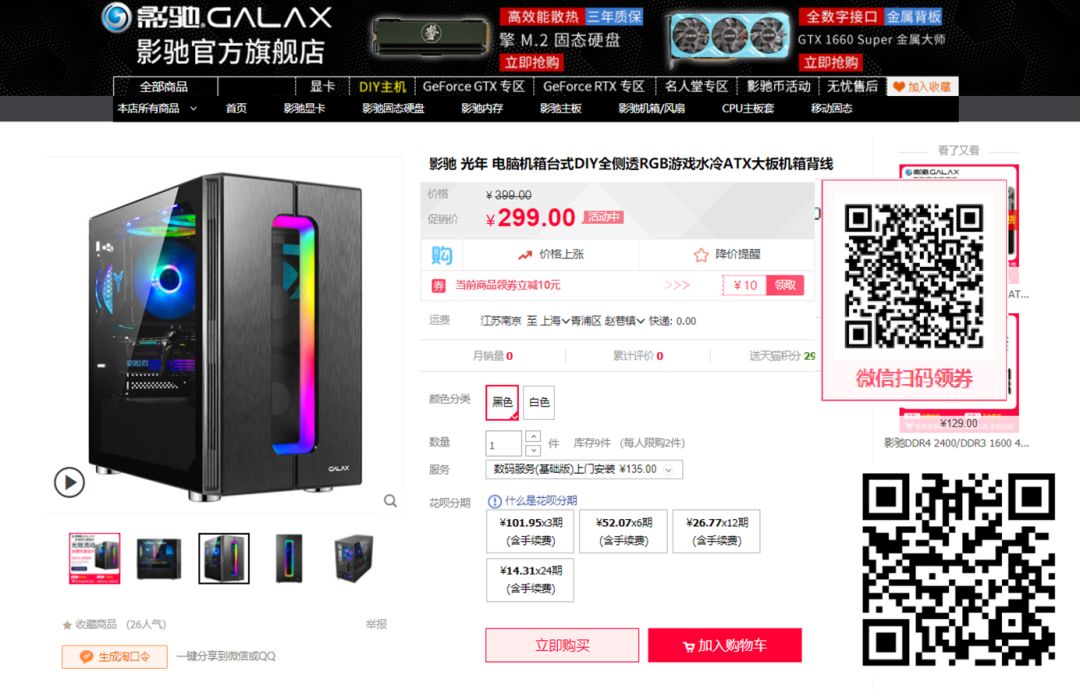The image size is (1080, 690).
Task: Choose the ¥101.95x3期 installment plan
Action: (530, 531)
